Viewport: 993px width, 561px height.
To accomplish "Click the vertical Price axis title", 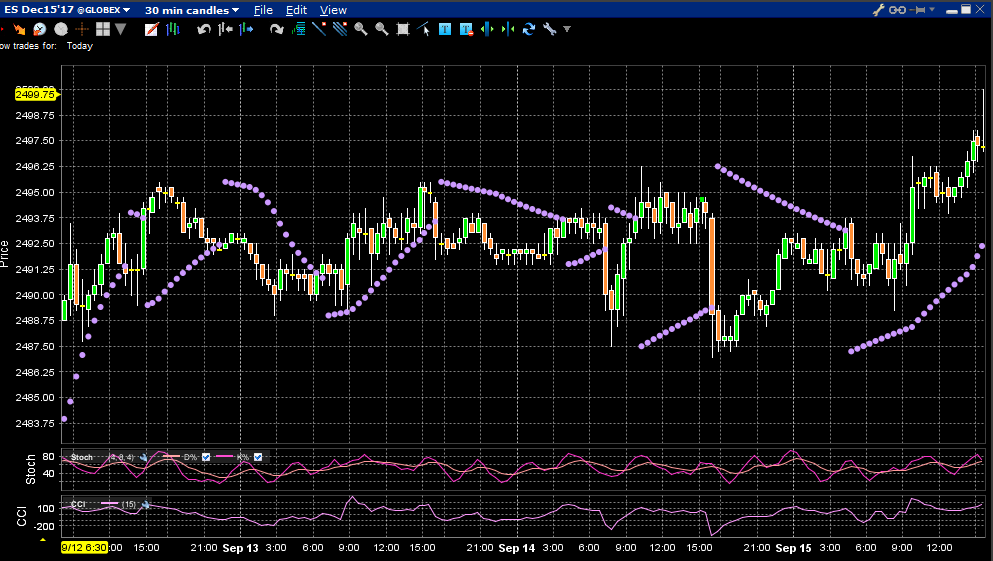I will tap(4, 253).
